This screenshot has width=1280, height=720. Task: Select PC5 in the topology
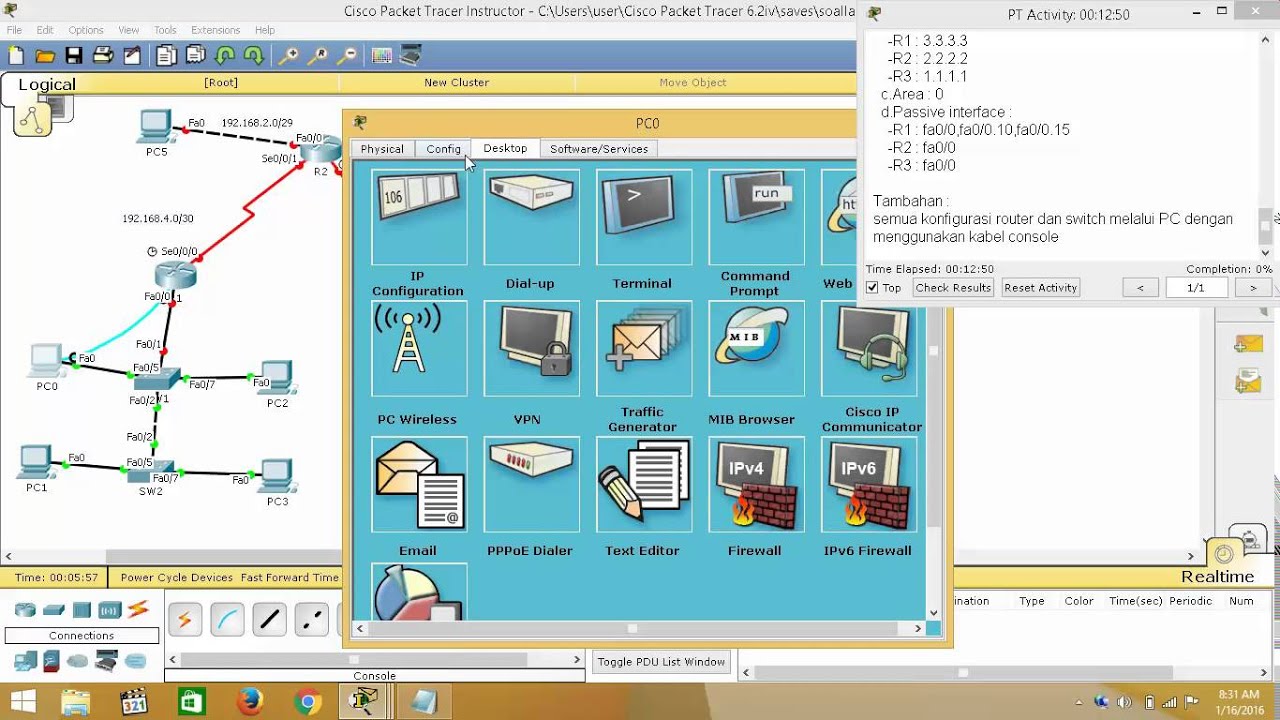click(155, 127)
